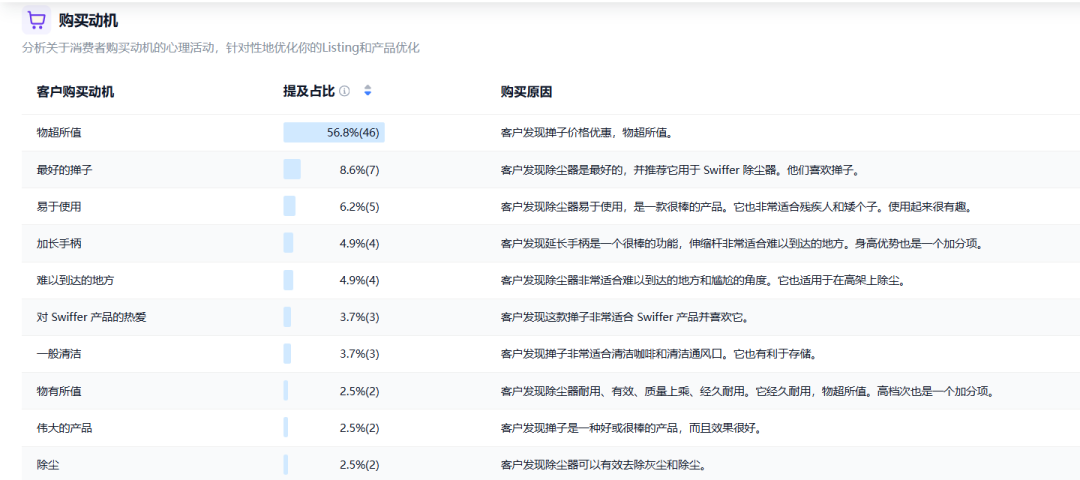Select the 伟大的产品 motivation label
Image resolution: width=1080 pixels, height=480 pixels.
64,428
